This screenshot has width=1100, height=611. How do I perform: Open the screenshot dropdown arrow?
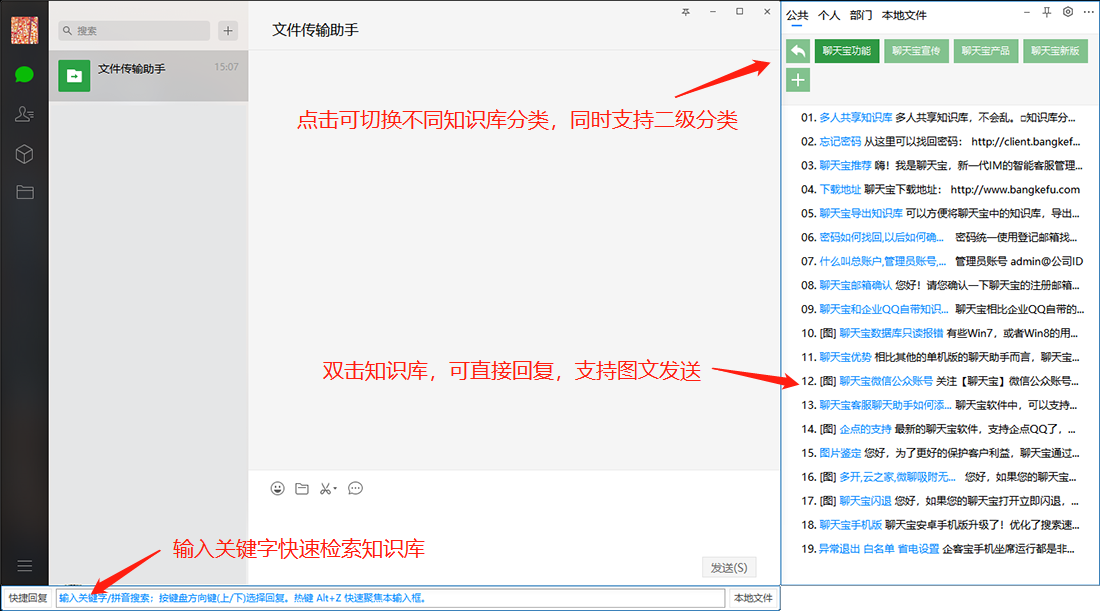334,488
